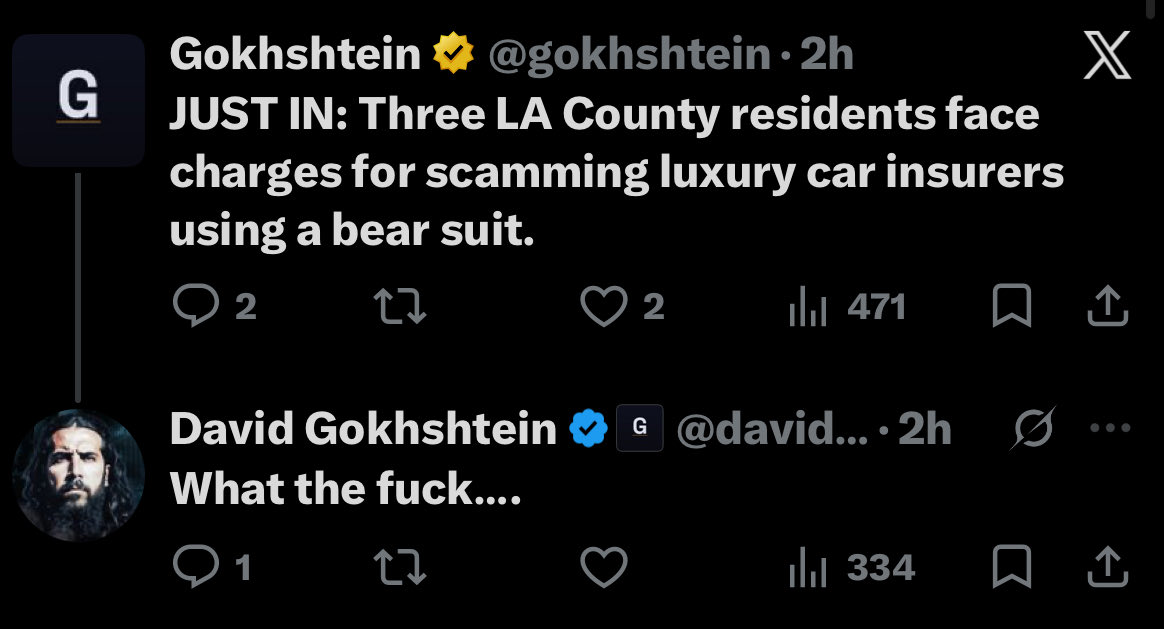The image size is (1164, 629).
Task: Share David Gokhshtein's reply
Action: (1108, 568)
